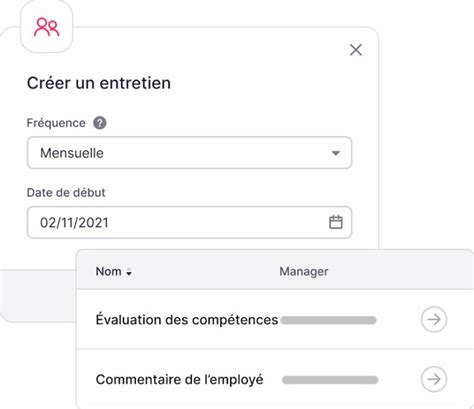Open the Fréquence help question mark
The height and width of the screenshot is (409, 474).
point(100,123)
